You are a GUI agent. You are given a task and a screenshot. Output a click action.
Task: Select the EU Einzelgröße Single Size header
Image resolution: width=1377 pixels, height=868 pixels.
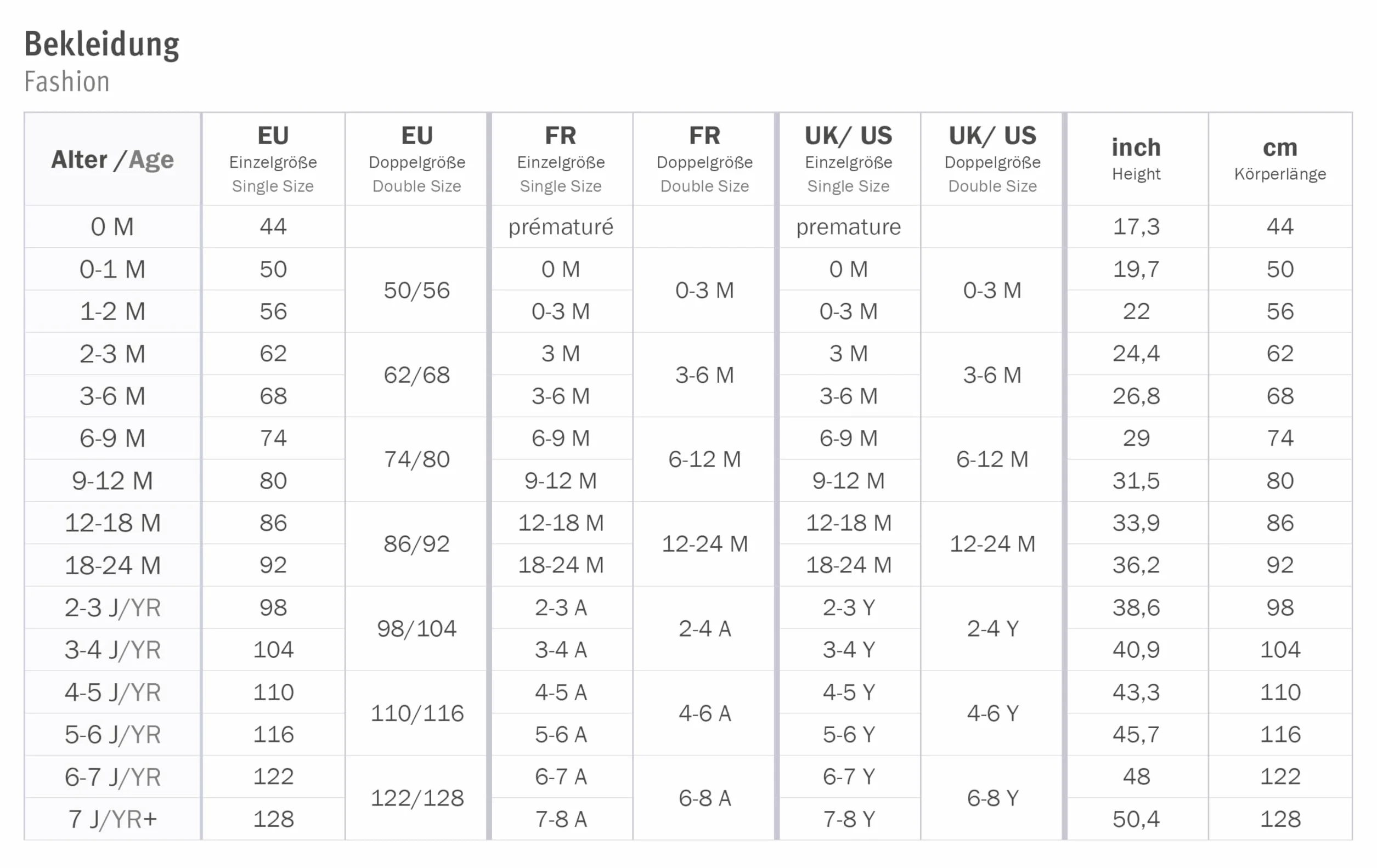point(273,160)
